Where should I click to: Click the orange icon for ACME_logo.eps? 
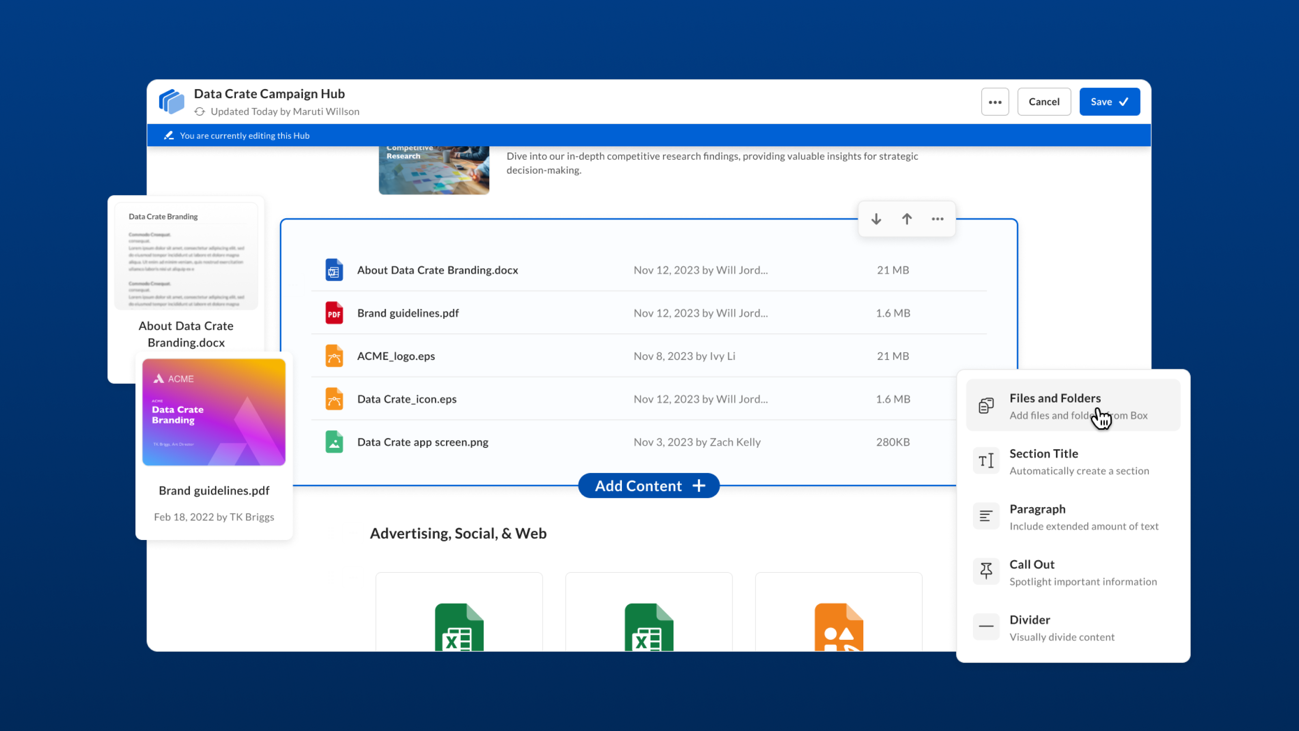[334, 356]
